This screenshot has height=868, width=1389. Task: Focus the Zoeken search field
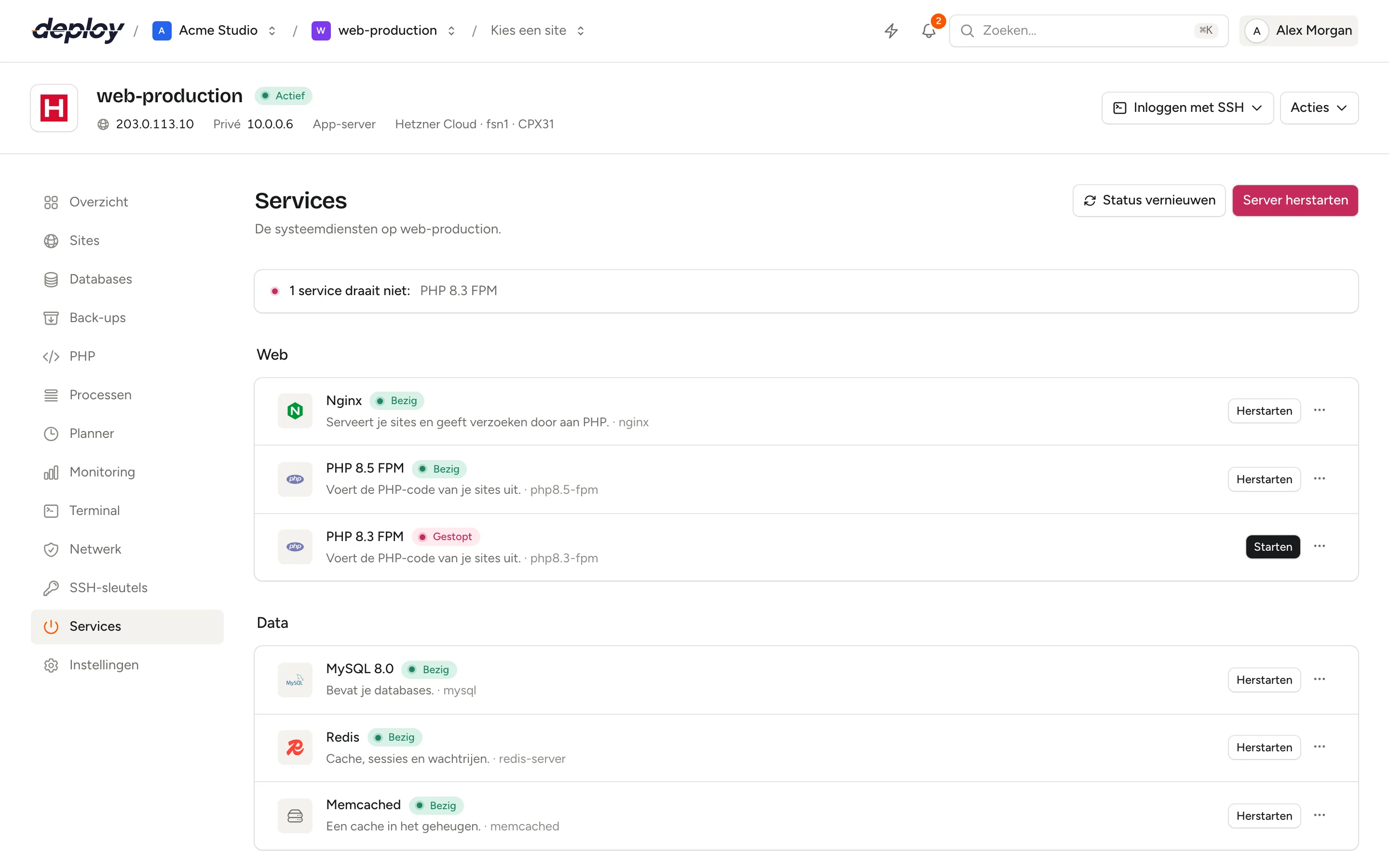pos(1089,30)
